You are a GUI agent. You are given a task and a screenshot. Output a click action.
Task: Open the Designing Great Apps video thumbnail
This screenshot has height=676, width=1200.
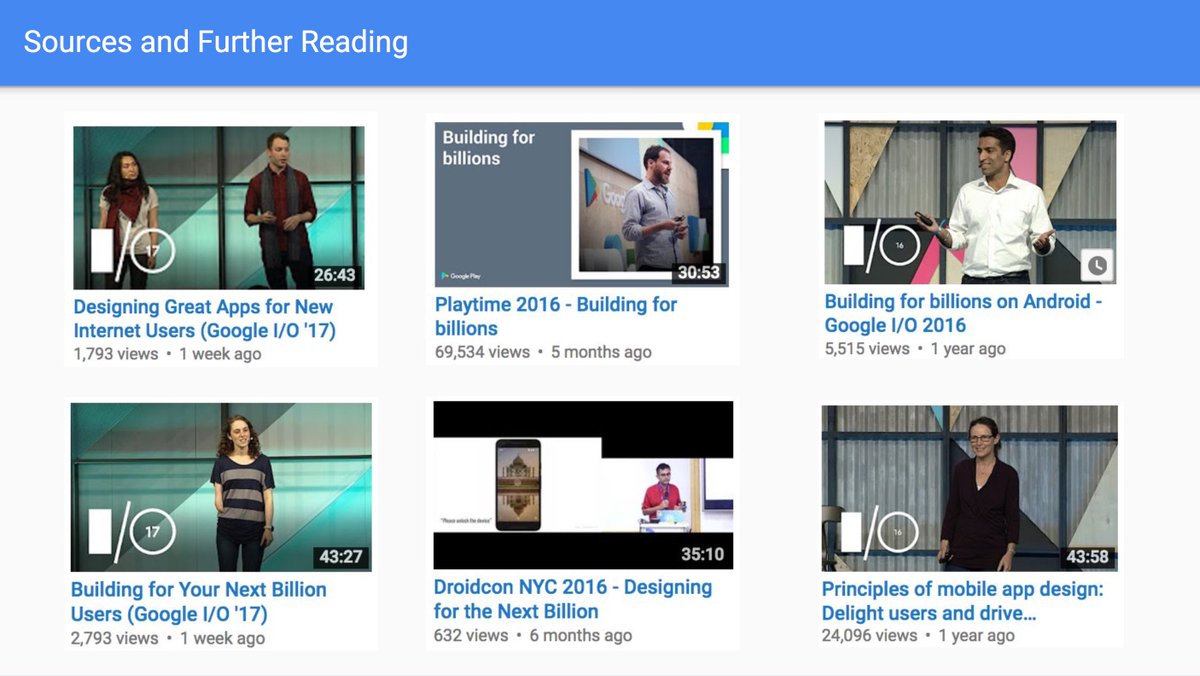point(219,207)
